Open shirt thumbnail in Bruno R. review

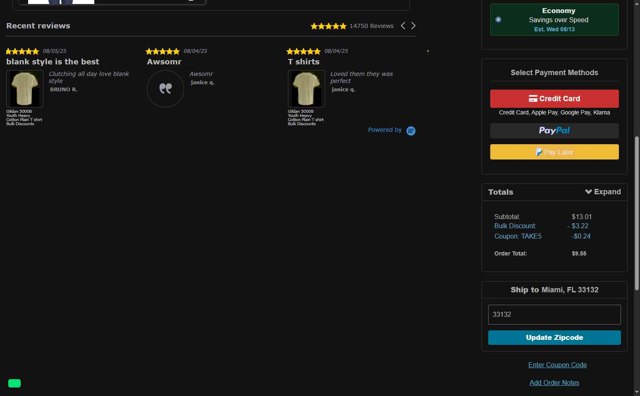pyautogui.click(x=24, y=89)
